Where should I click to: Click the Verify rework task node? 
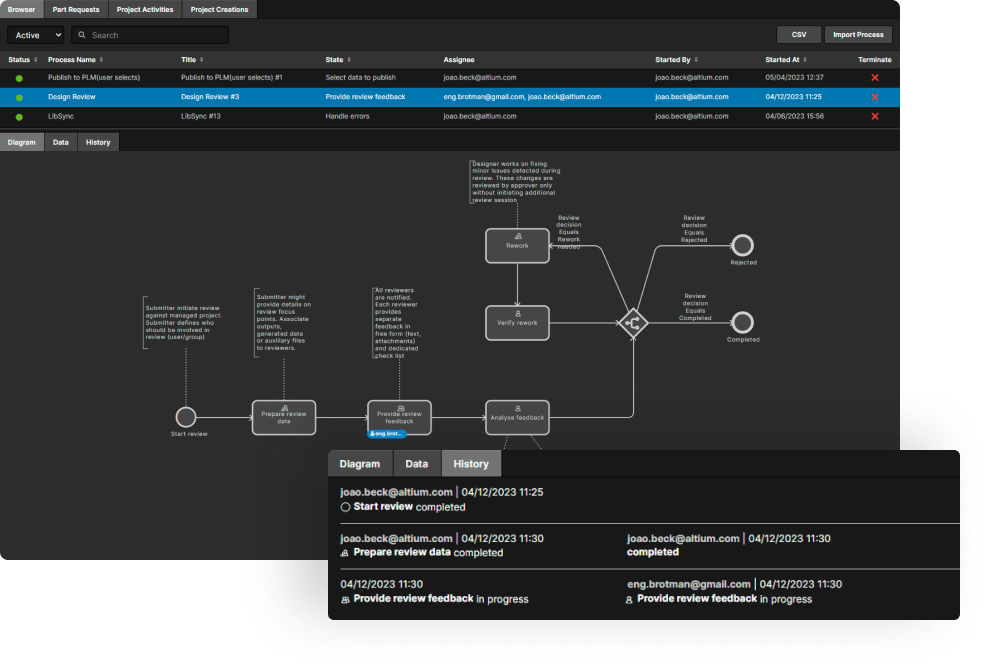[x=517, y=322]
